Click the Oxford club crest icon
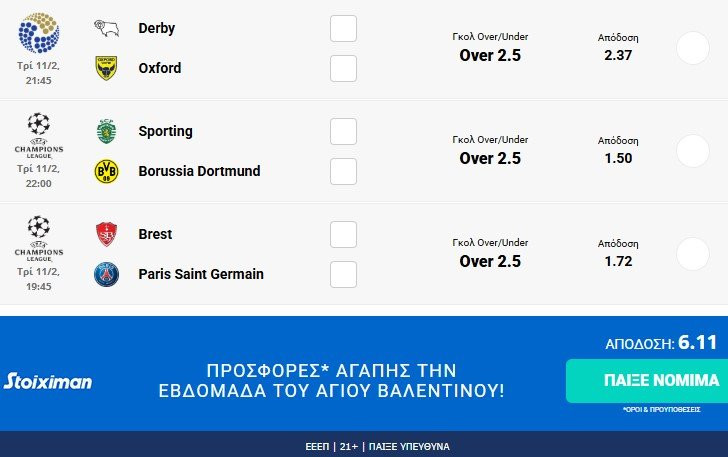Screen dimensions: 728x457 [106, 68]
